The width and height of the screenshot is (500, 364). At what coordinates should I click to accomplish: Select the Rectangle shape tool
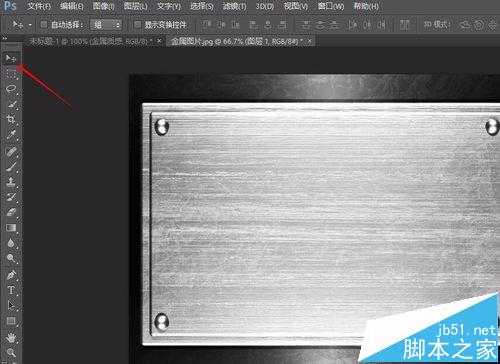[x=11, y=321]
